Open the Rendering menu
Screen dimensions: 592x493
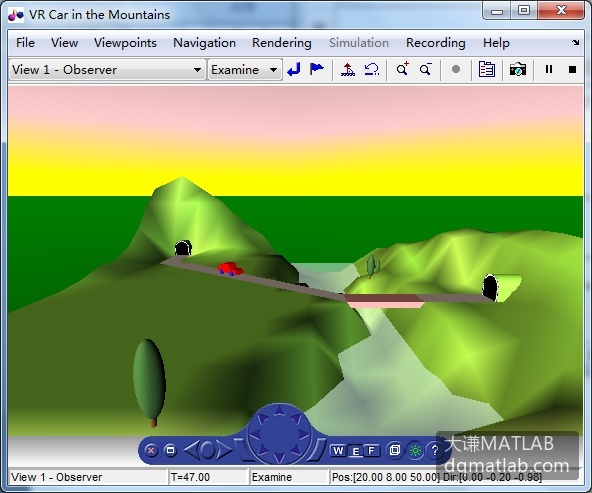click(282, 43)
